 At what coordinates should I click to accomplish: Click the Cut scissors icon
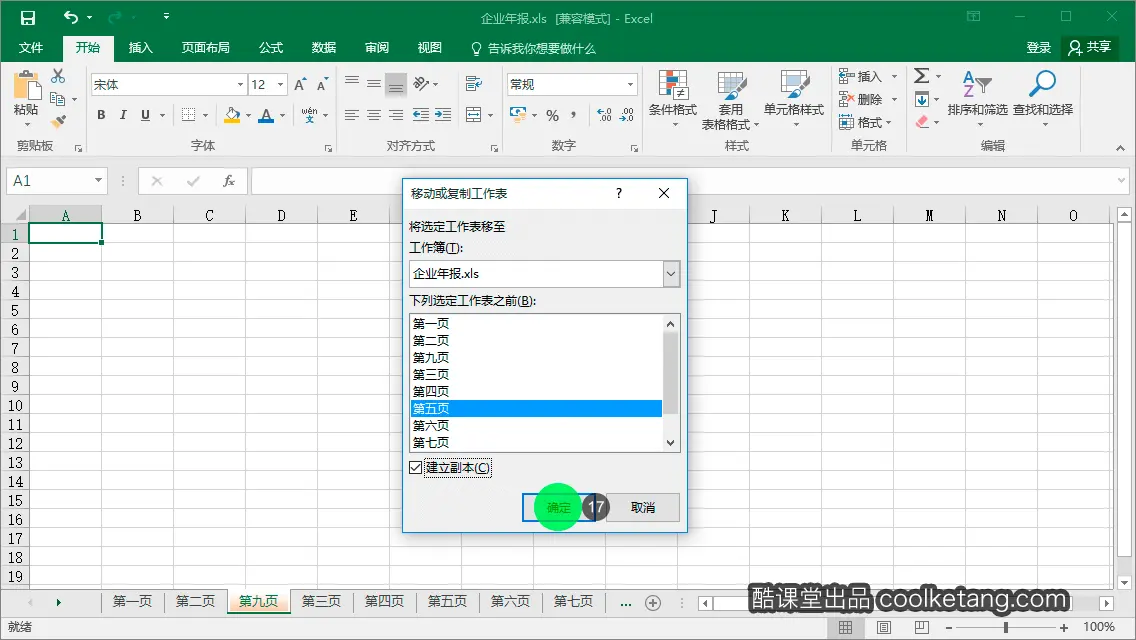point(58,76)
